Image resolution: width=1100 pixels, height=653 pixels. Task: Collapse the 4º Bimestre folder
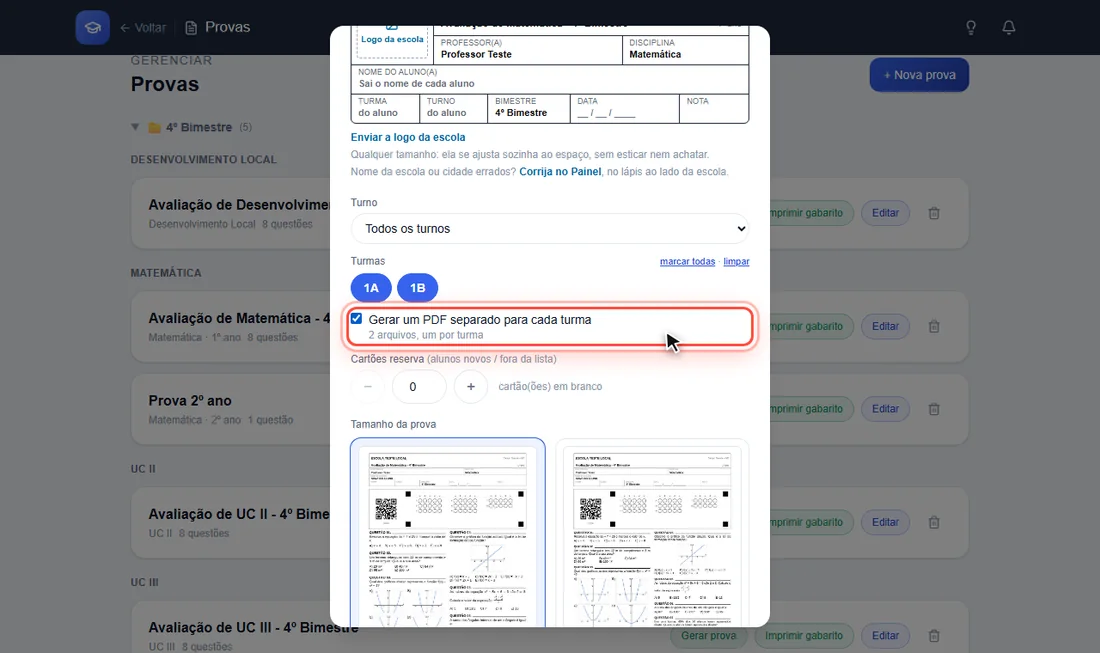pyautogui.click(x=135, y=127)
